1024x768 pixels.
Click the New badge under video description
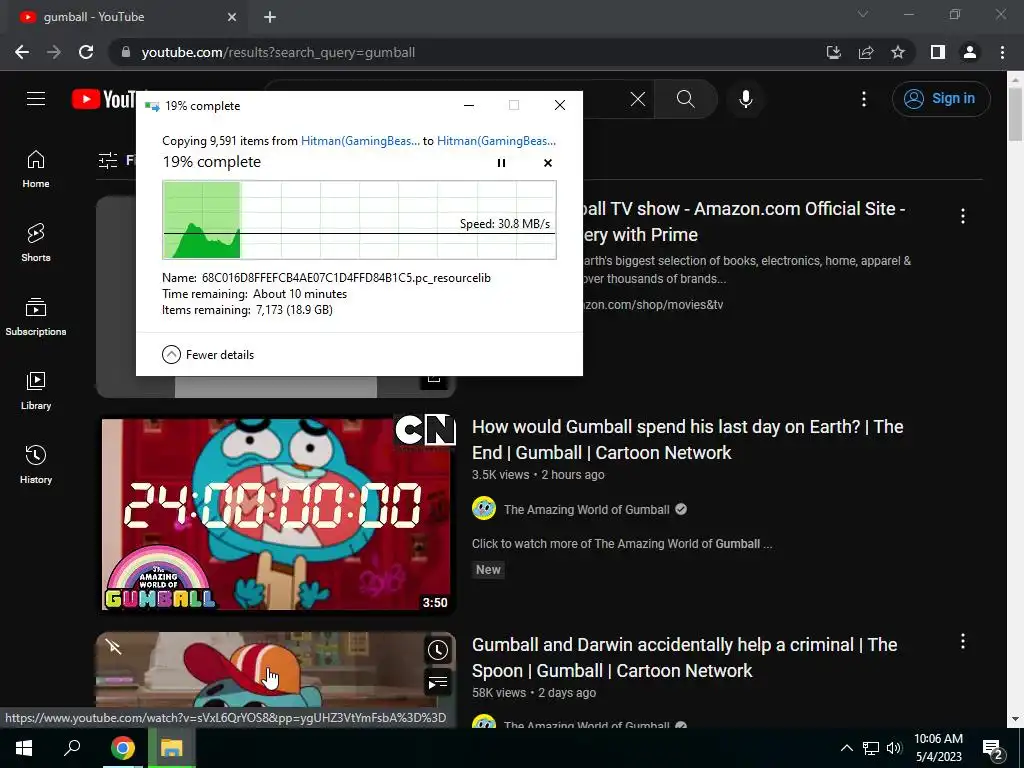point(488,569)
